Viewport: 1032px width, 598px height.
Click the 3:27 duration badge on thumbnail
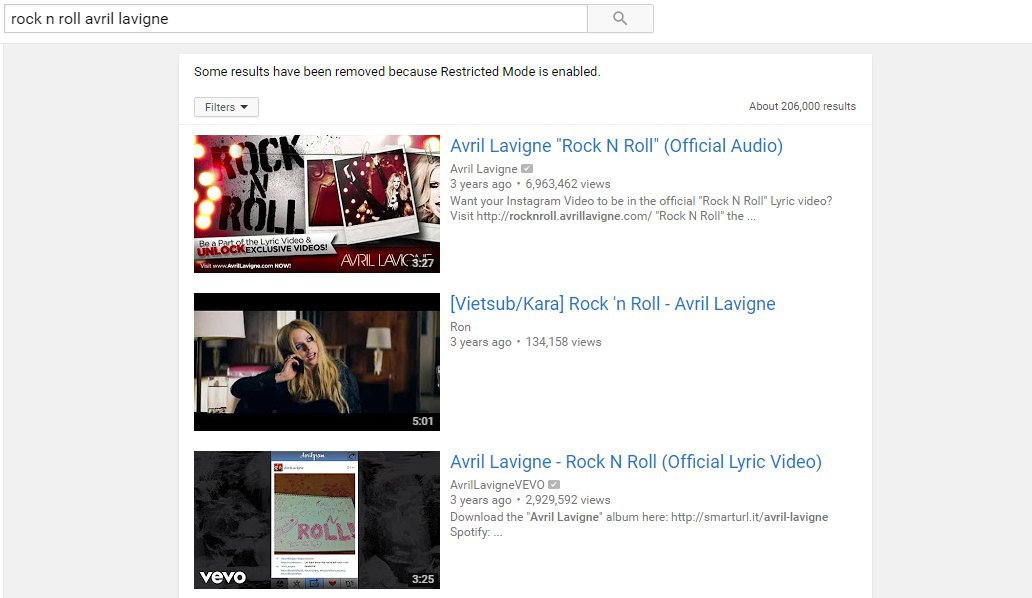[x=423, y=263]
